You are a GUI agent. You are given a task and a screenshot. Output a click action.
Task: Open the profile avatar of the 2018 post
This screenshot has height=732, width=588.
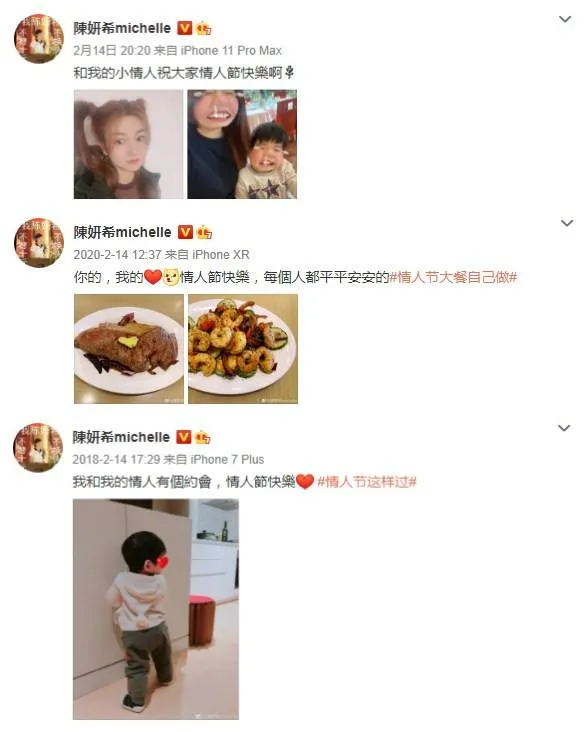coord(38,447)
